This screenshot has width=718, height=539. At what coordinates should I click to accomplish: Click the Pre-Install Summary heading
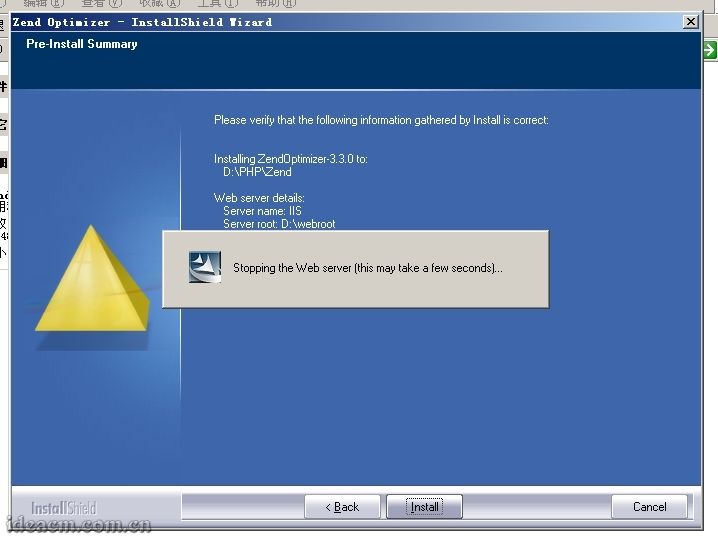pyautogui.click(x=82, y=44)
